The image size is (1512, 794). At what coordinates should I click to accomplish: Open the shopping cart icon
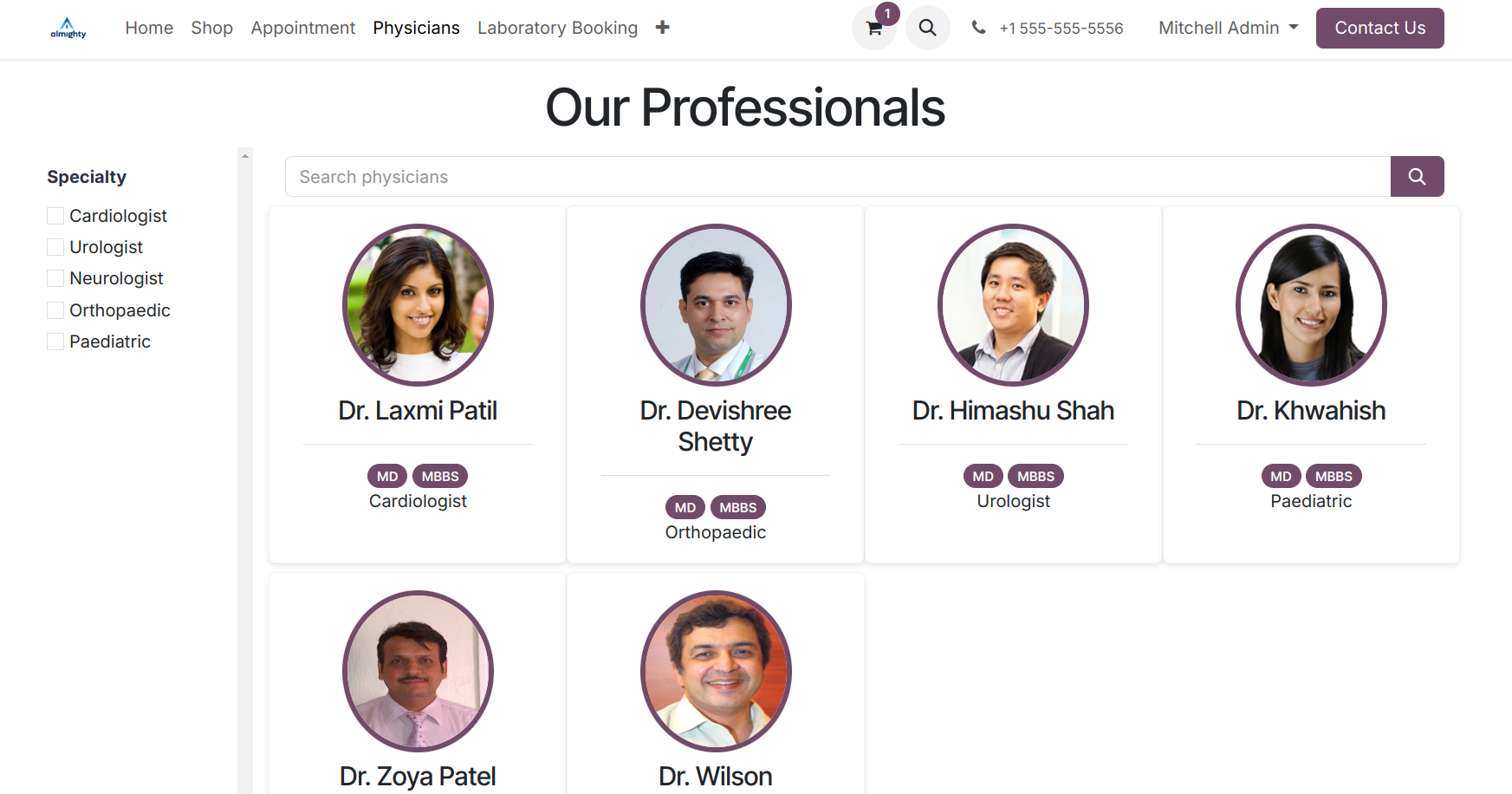coord(873,28)
